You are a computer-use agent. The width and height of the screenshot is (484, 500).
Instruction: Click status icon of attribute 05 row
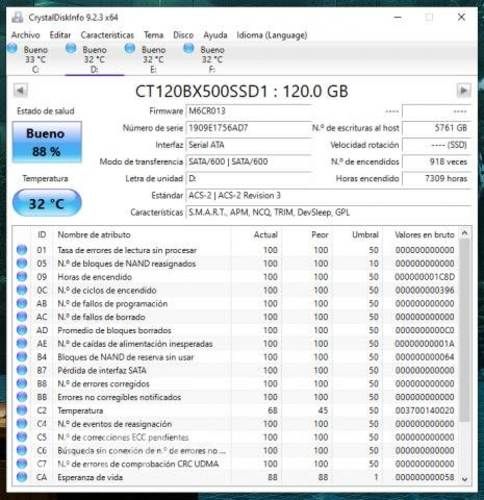click(x=22, y=263)
